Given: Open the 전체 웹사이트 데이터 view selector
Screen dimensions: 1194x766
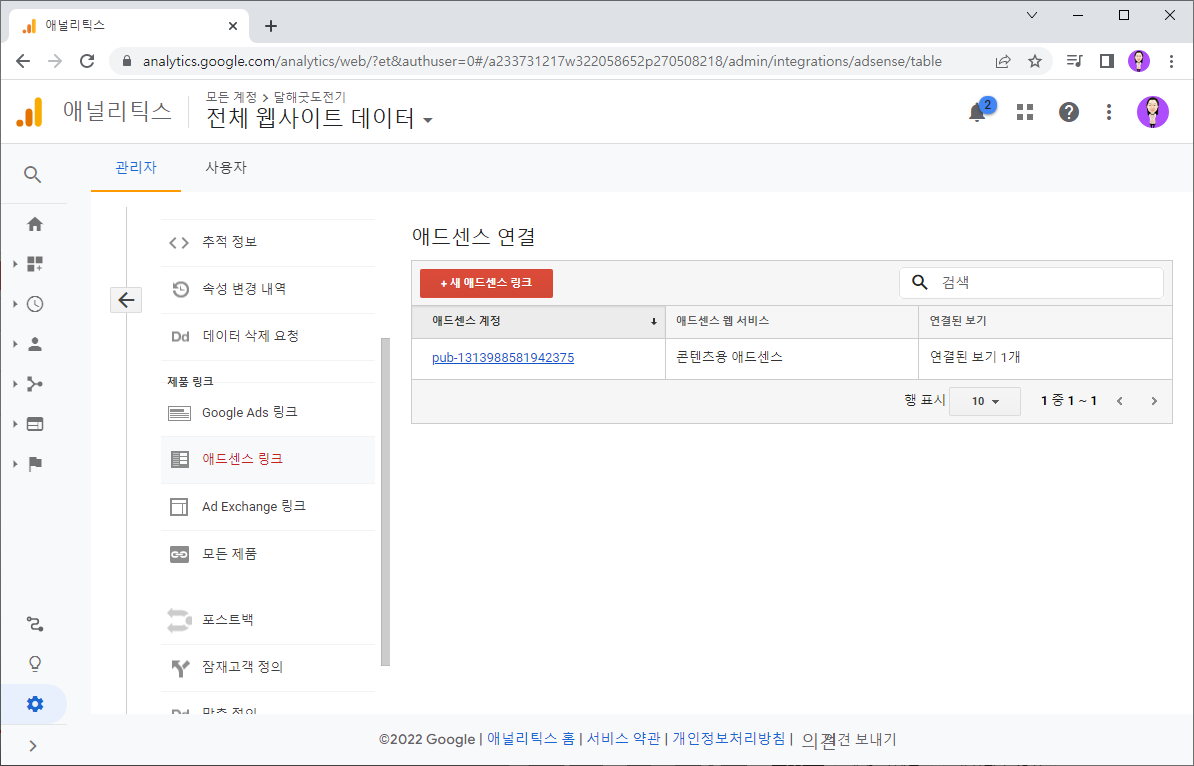Looking at the screenshot, I should coord(319,119).
